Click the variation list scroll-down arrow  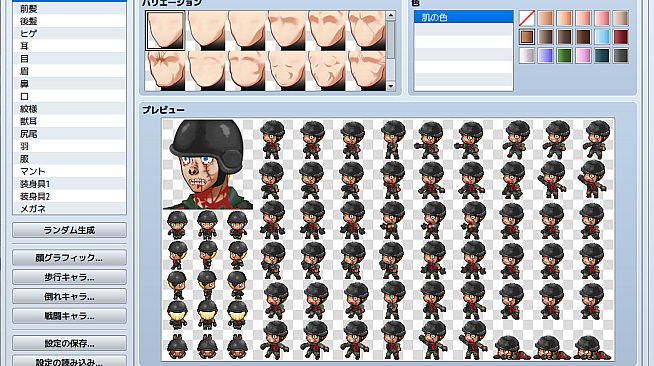[x=391, y=86]
